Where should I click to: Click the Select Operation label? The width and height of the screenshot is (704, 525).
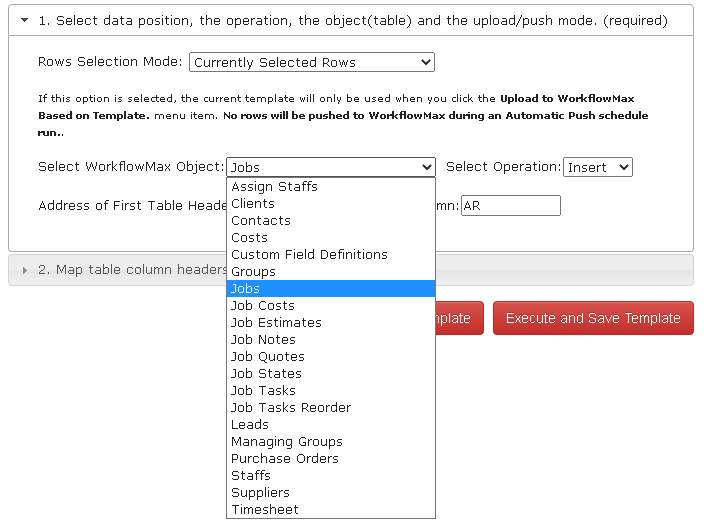(x=503, y=167)
